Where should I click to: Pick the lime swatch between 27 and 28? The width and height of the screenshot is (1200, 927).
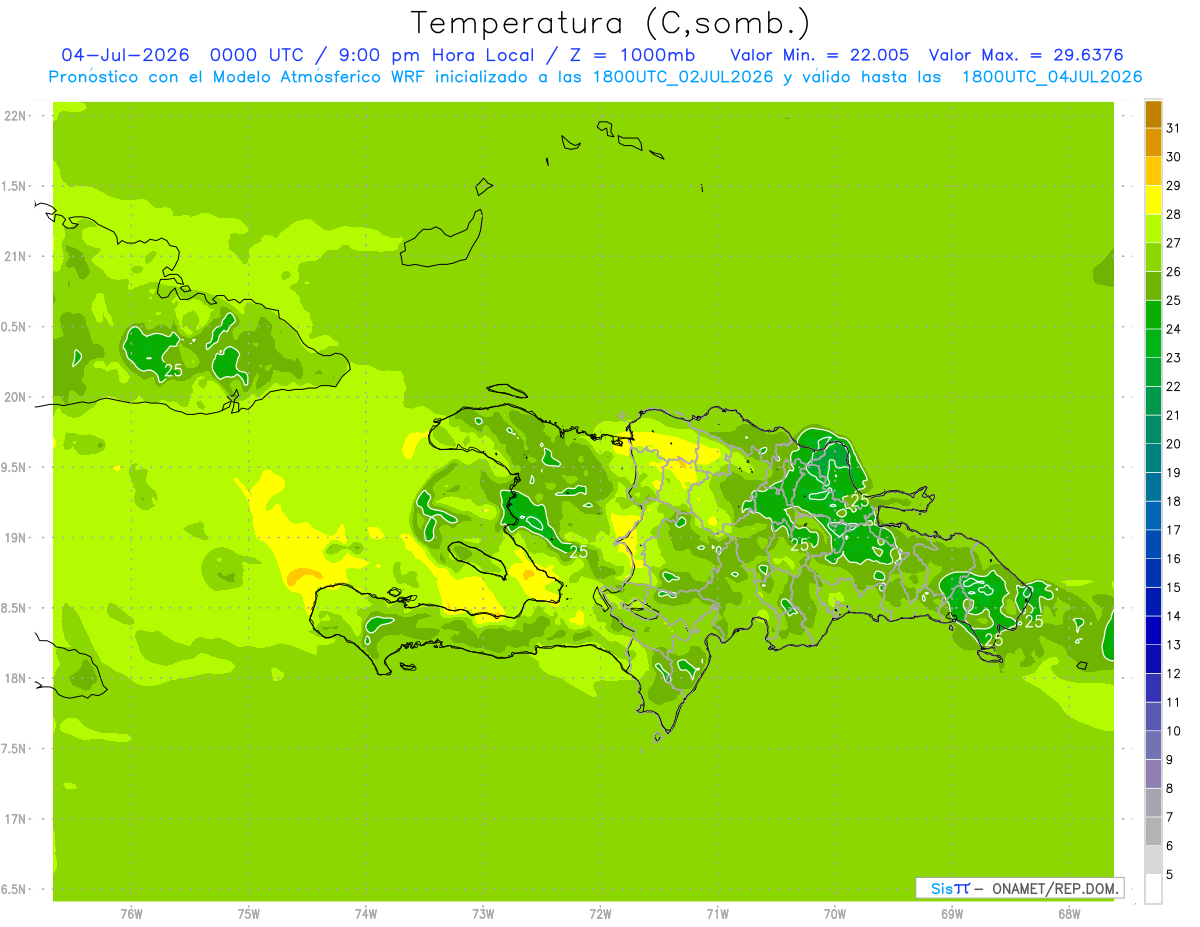pyautogui.click(x=1153, y=228)
